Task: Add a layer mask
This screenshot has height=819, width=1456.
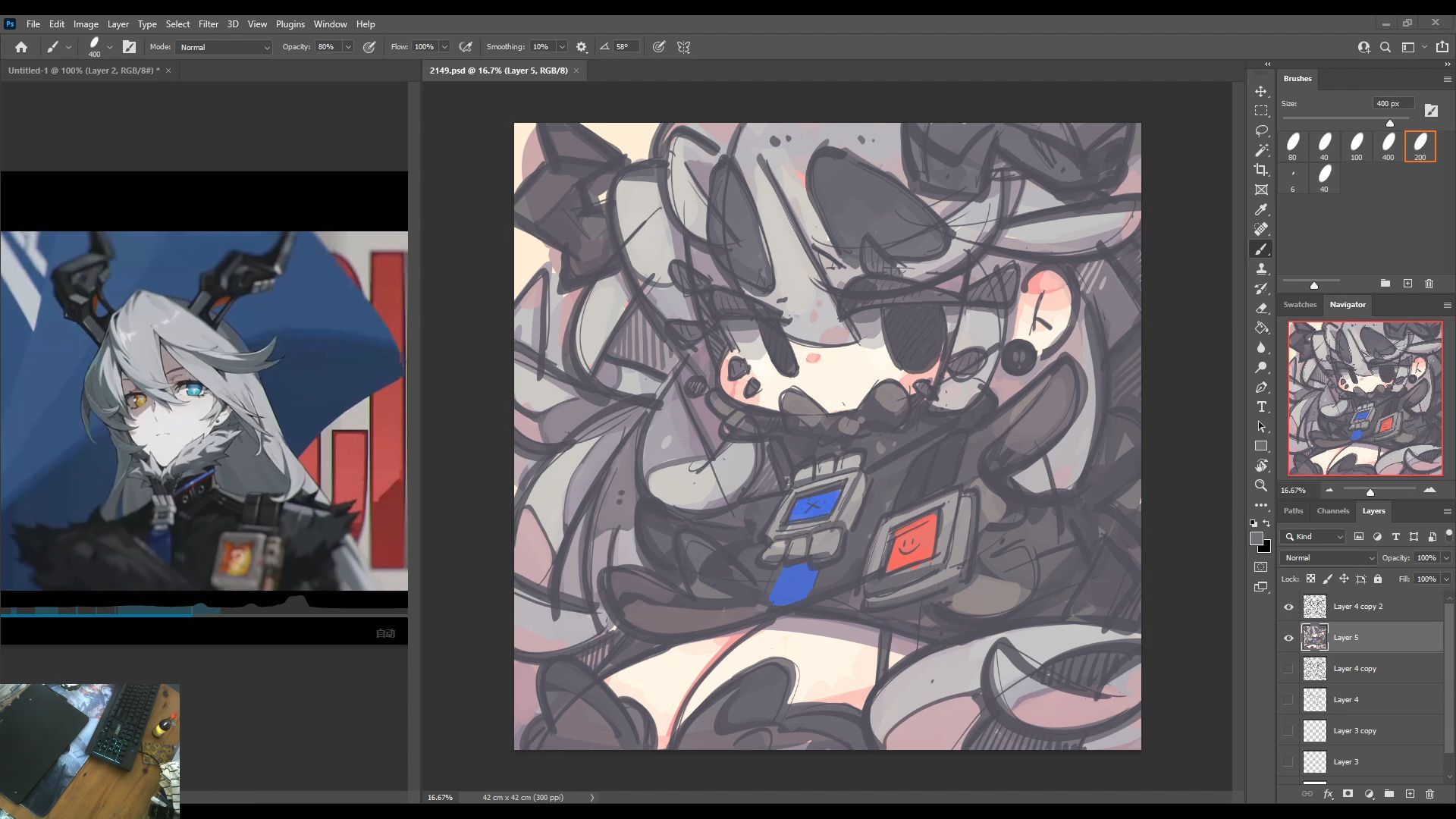Action: (x=1348, y=794)
